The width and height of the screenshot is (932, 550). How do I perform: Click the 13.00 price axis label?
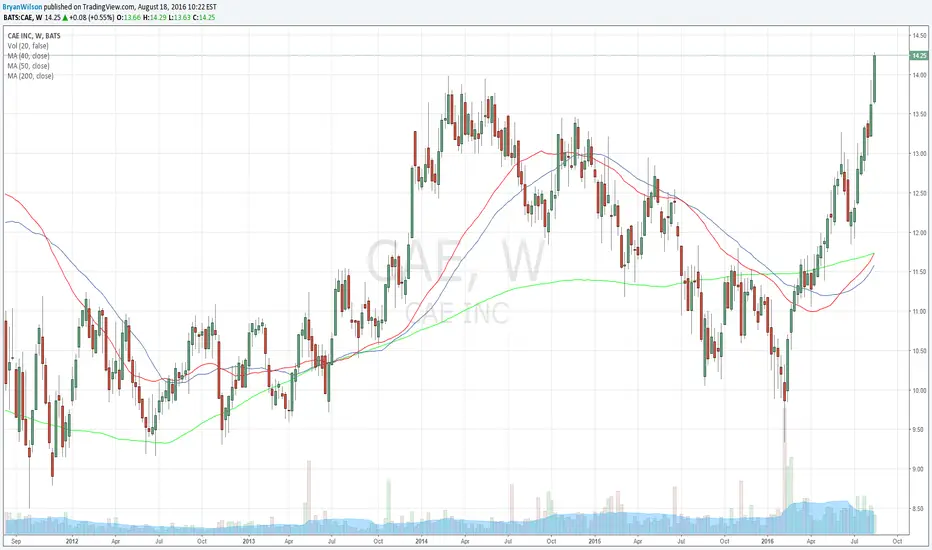(919, 153)
